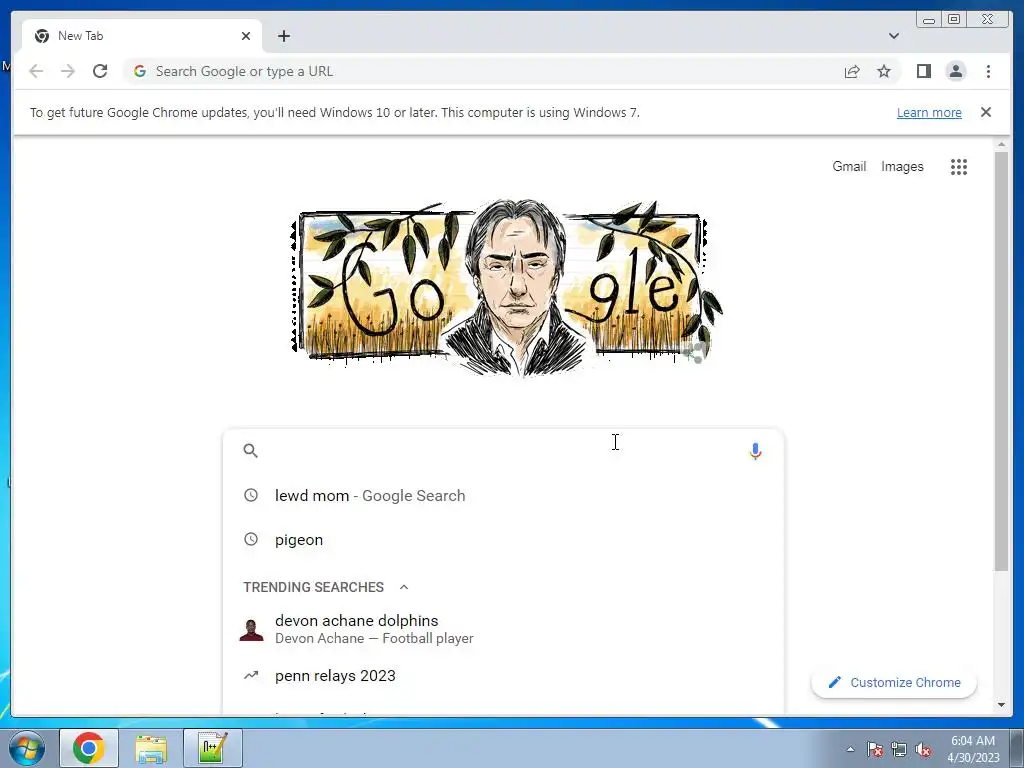
Task: Click the page vertical scrollbar
Action: coord(1001,360)
